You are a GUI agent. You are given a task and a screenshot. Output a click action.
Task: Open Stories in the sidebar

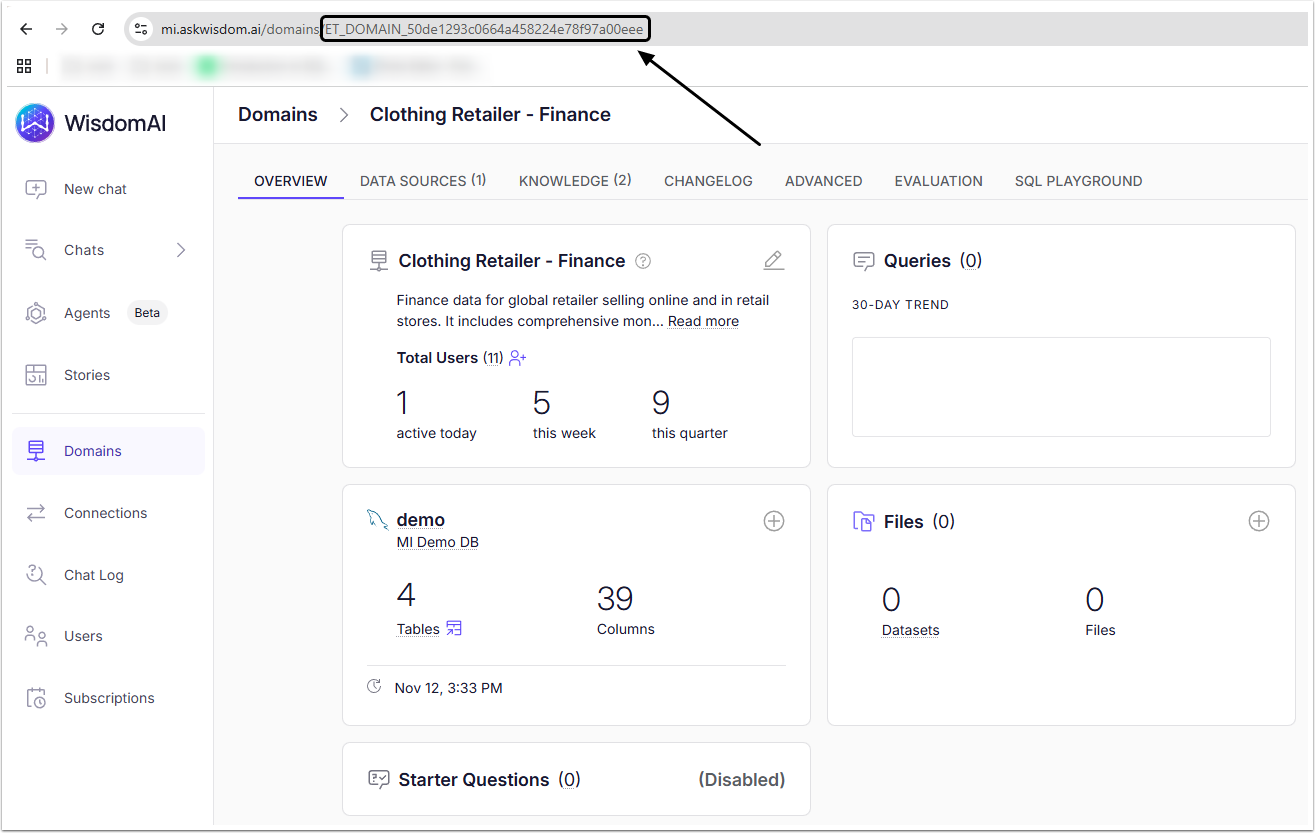tap(87, 375)
